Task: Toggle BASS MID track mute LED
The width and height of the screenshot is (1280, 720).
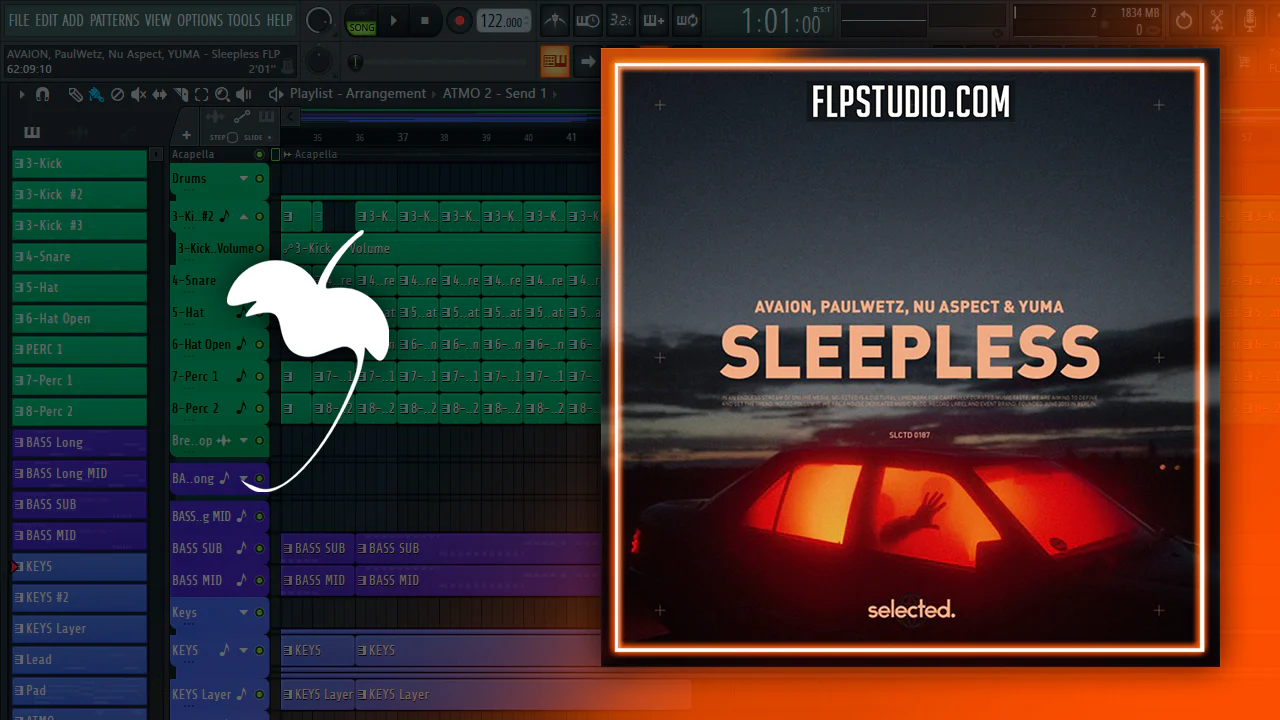Action: [260, 580]
